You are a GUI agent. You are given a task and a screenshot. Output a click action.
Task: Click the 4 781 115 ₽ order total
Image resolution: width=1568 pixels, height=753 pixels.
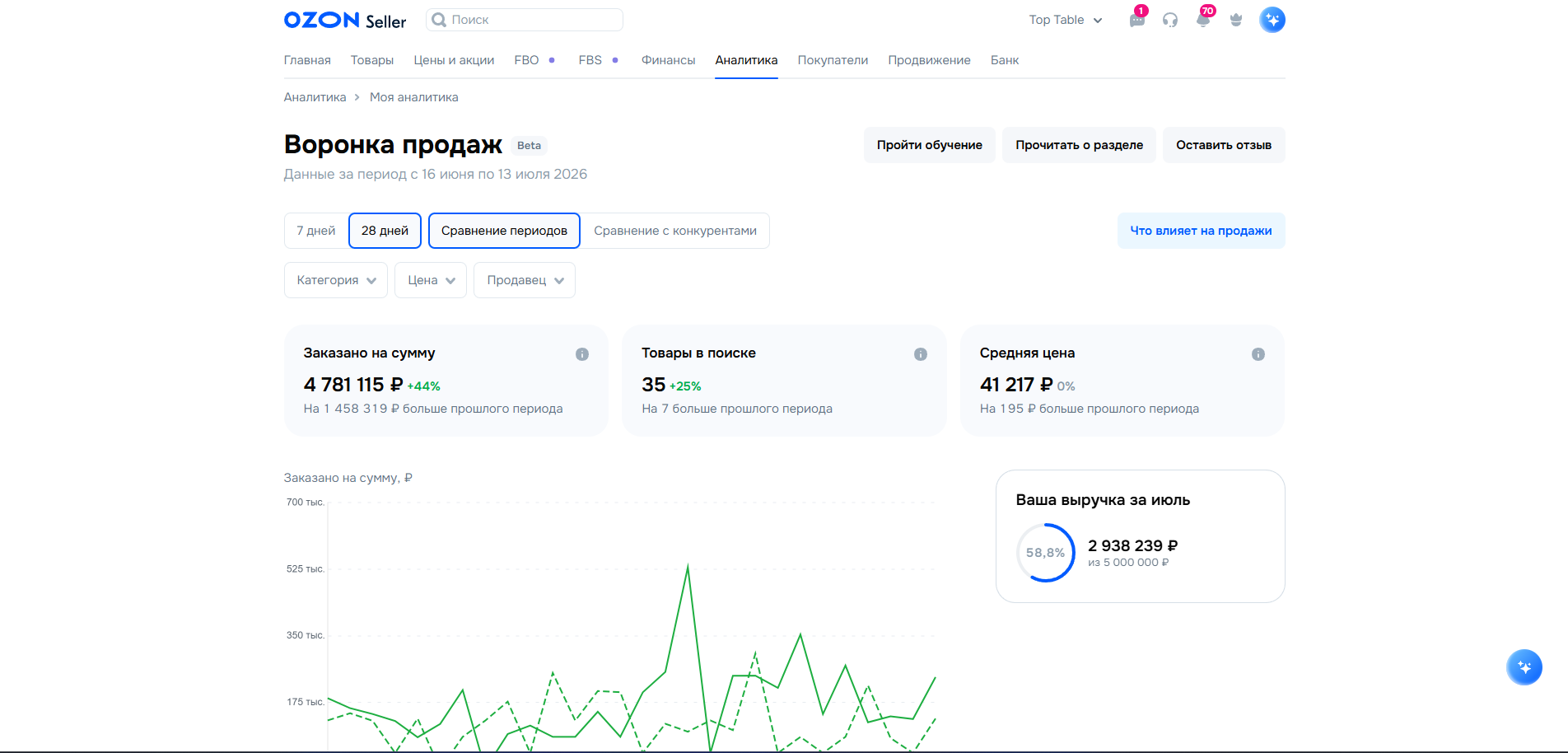click(x=353, y=385)
